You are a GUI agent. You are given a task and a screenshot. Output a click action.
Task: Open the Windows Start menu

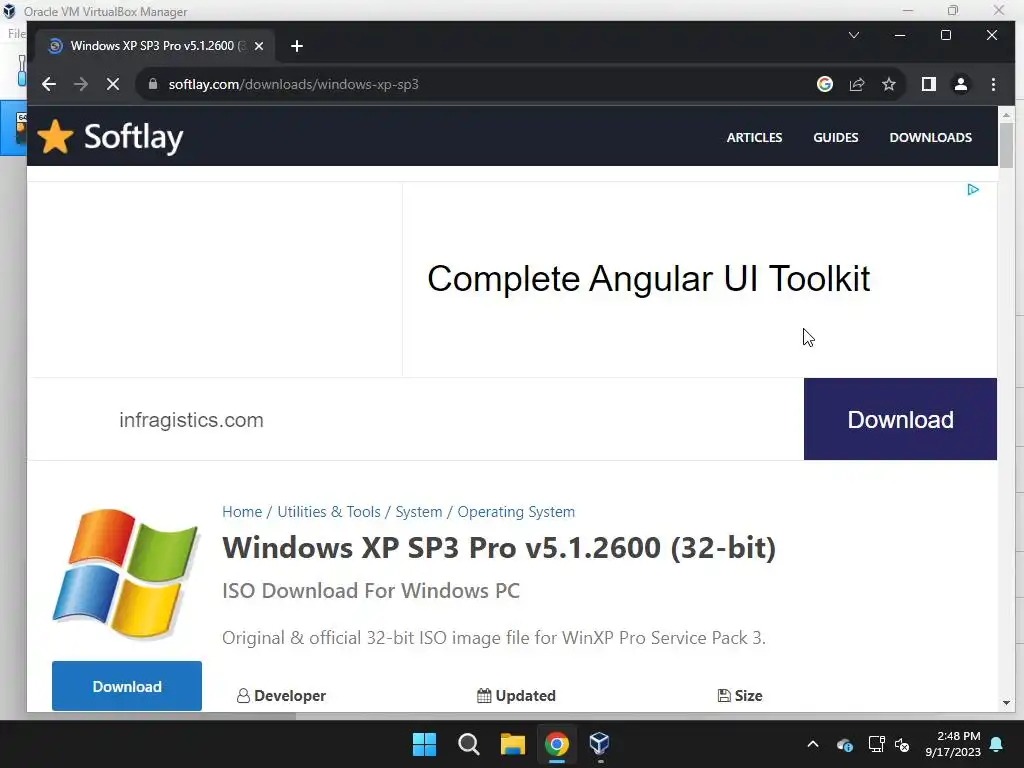424,744
